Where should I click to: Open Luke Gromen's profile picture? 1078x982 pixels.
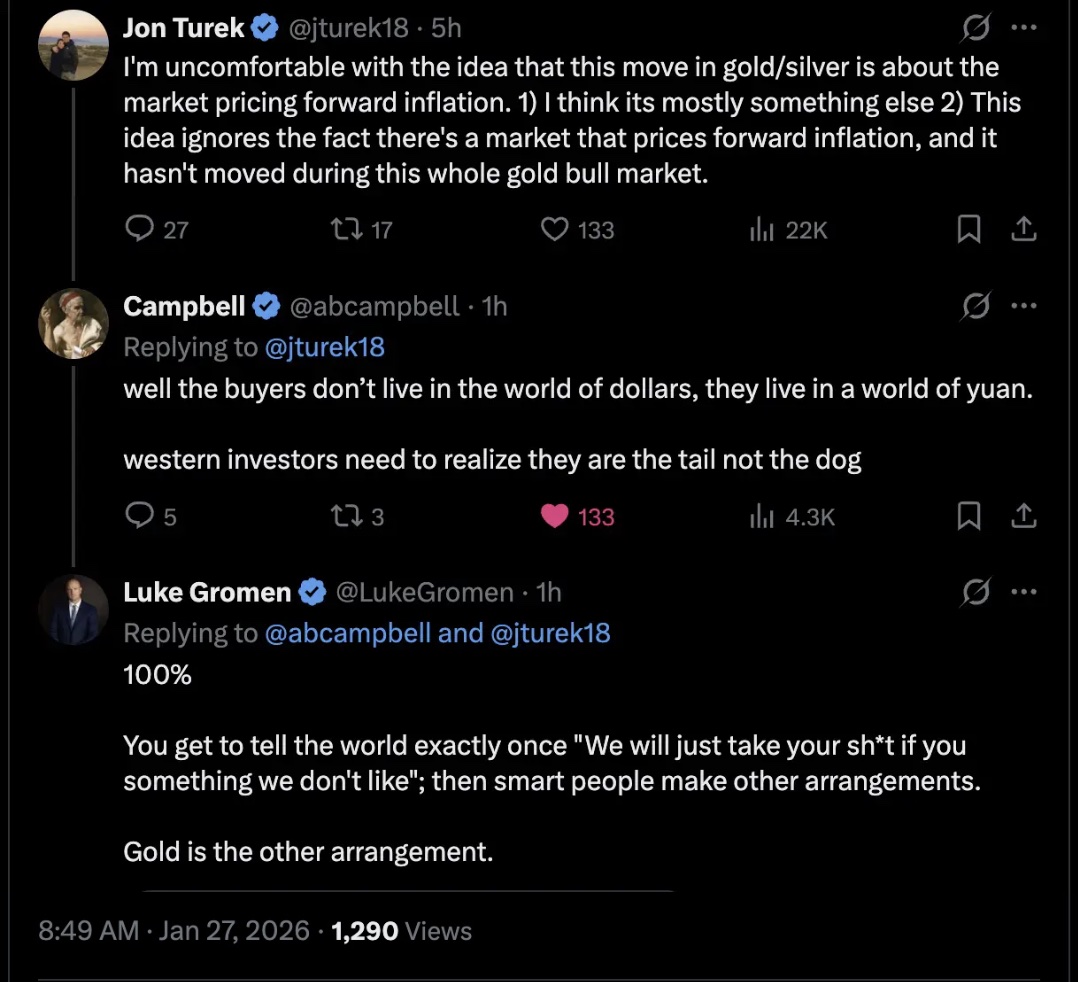(x=73, y=609)
